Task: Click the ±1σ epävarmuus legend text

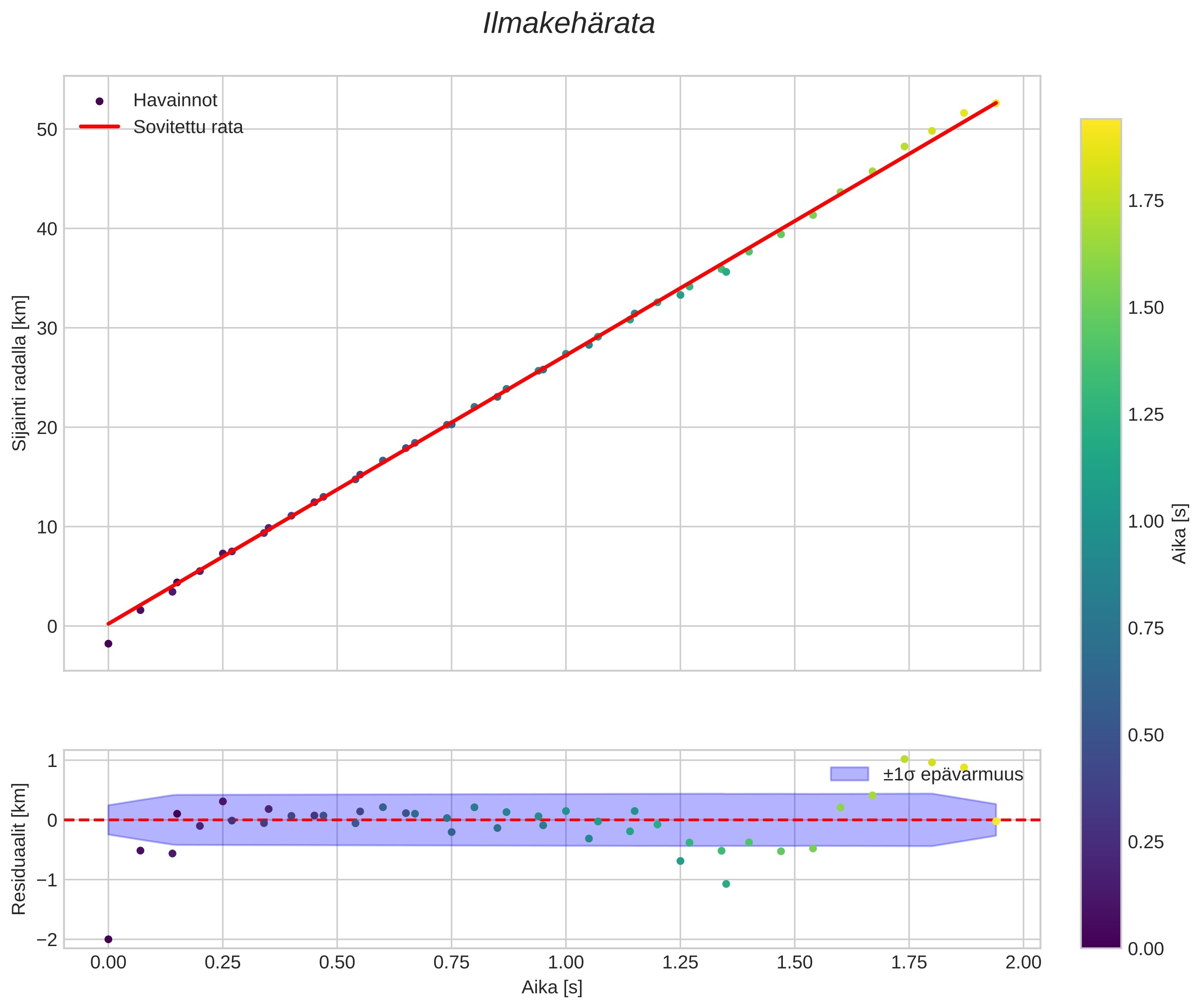Action: 953,774
